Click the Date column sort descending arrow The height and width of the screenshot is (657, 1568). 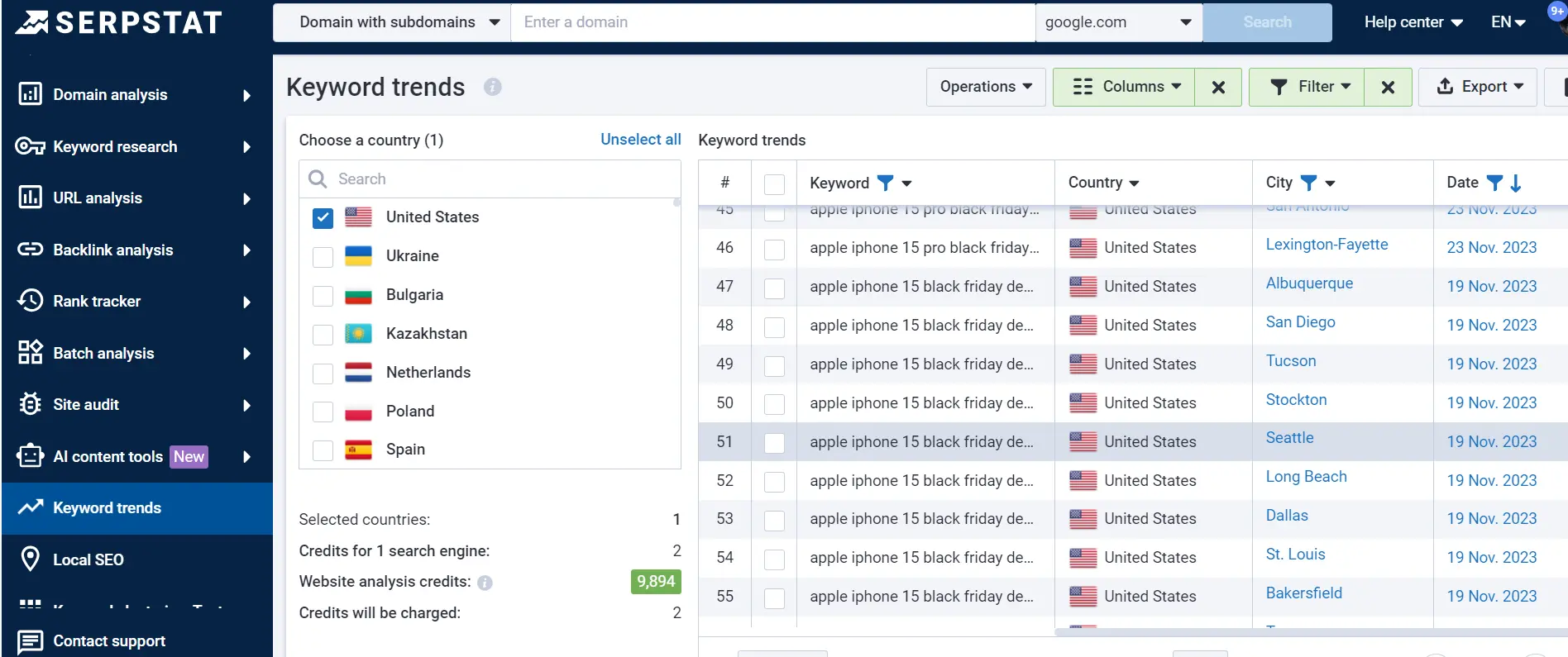coord(1516,183)
